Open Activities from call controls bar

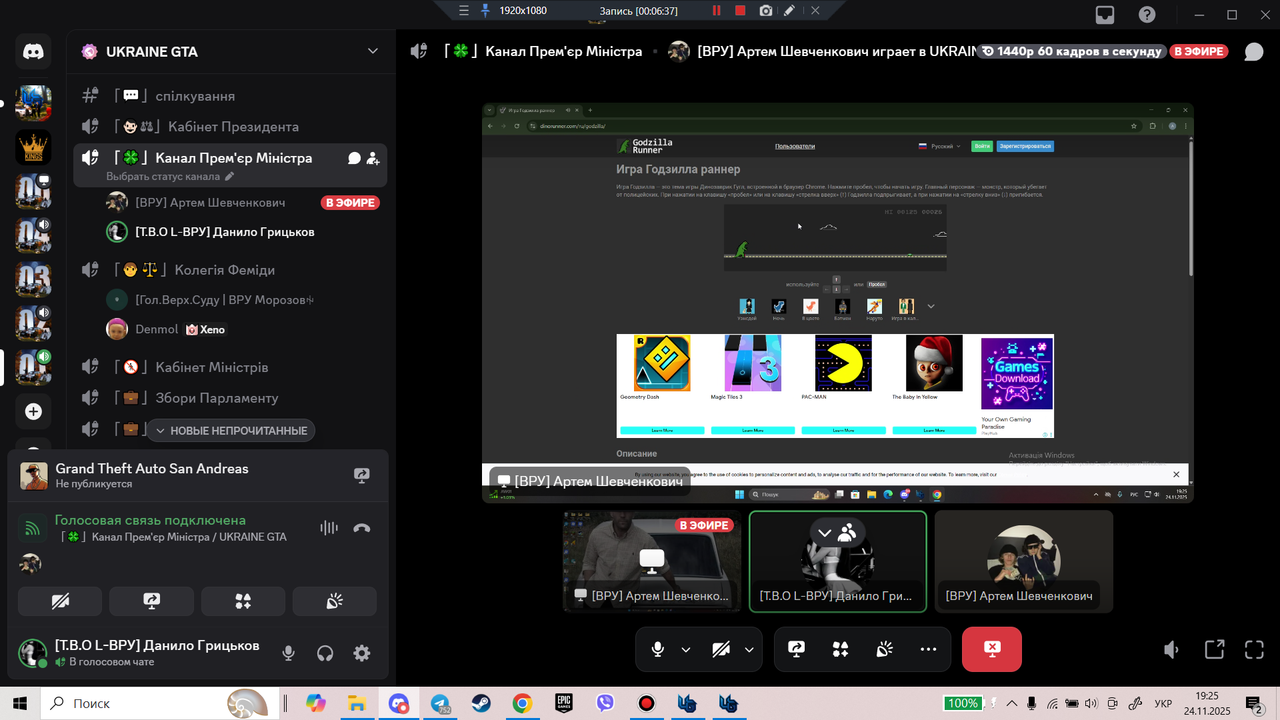(x=840, y=649)
